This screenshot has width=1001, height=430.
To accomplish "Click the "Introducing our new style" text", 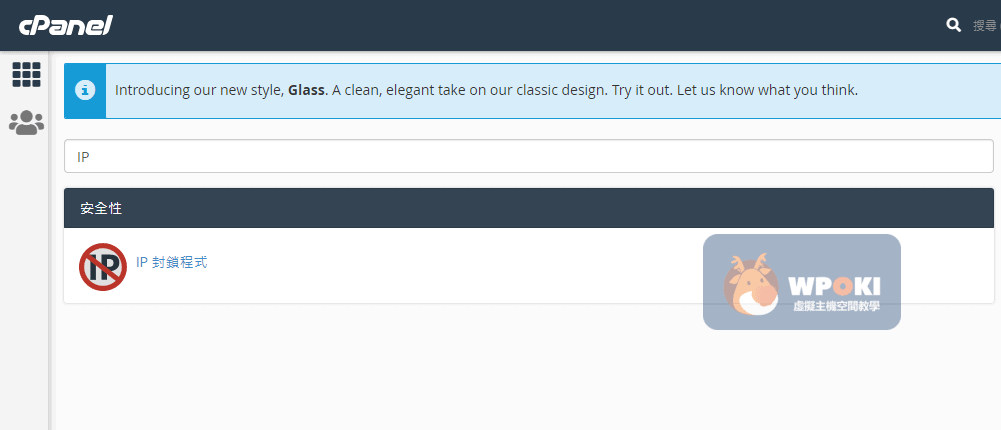I will click(x=199, y=90).
